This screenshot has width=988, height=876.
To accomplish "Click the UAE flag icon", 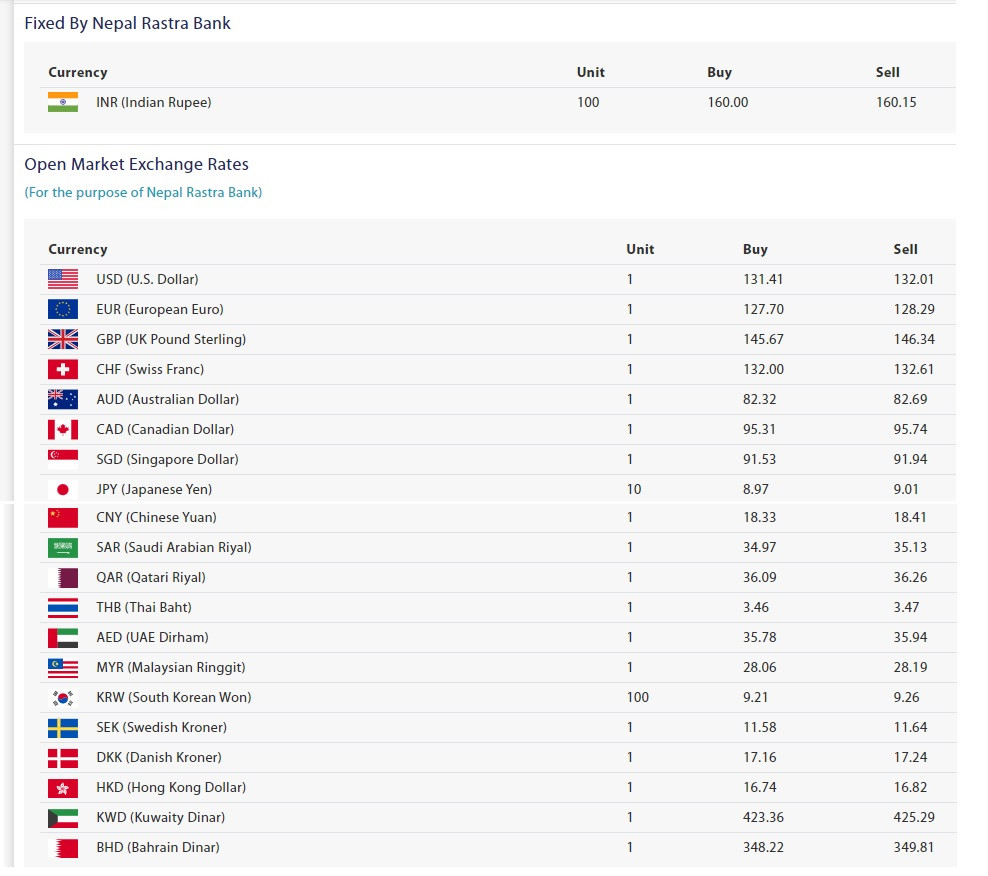I will (x=63, y=638).
